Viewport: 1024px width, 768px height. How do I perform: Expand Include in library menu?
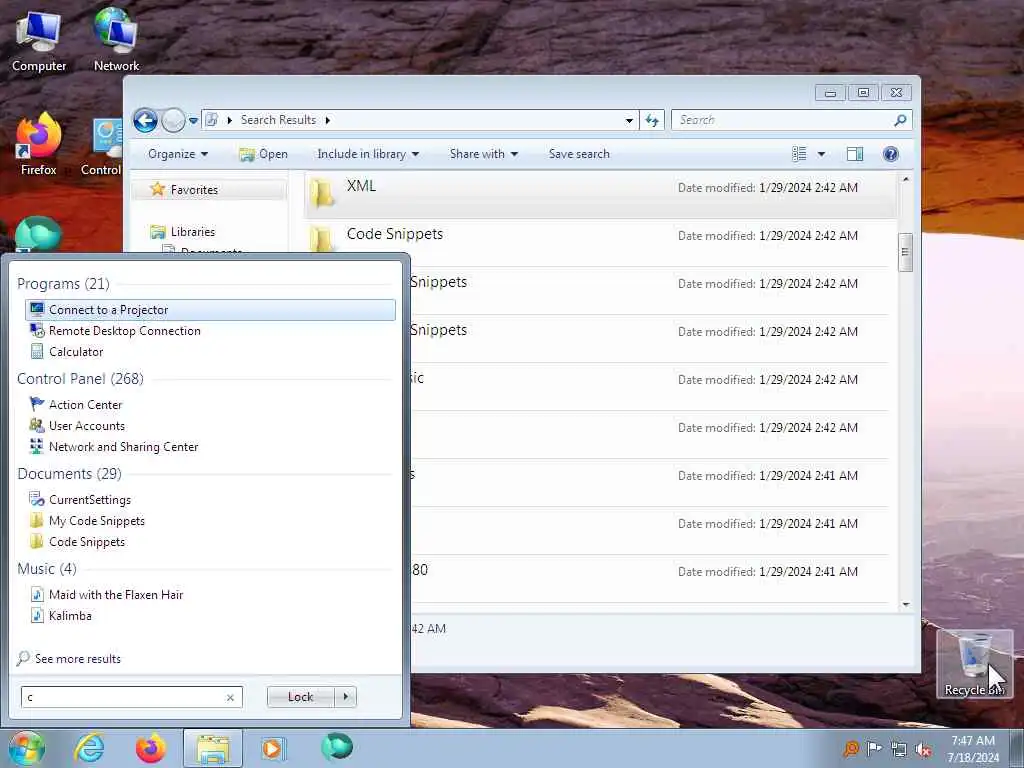368,154
